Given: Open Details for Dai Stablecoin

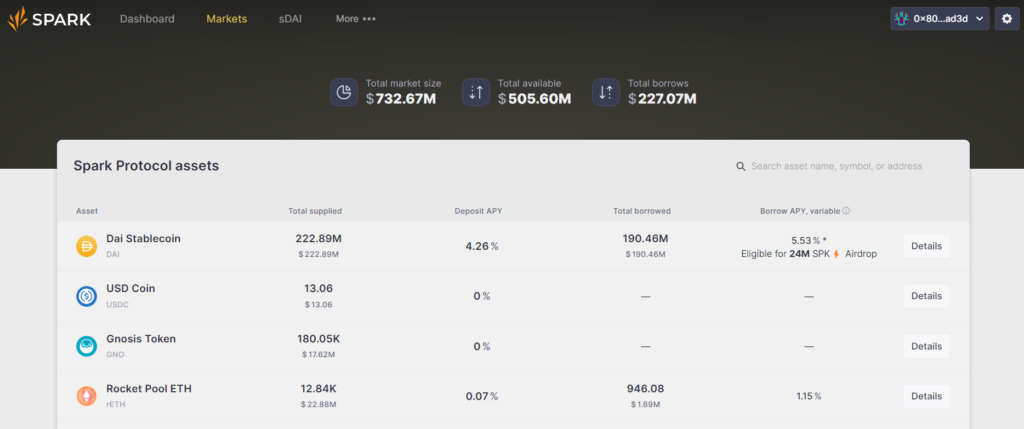Looking at the screenshot, I should (926, 246).
